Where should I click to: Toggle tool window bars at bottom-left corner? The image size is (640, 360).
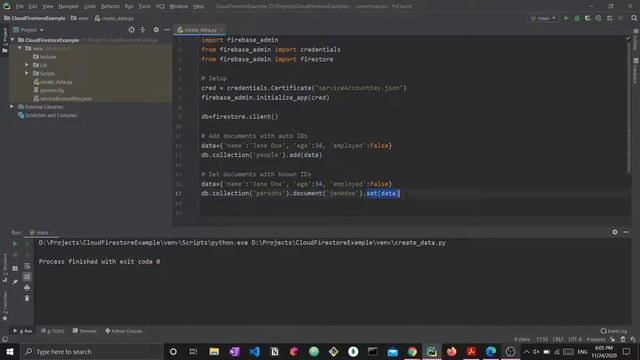5,339
